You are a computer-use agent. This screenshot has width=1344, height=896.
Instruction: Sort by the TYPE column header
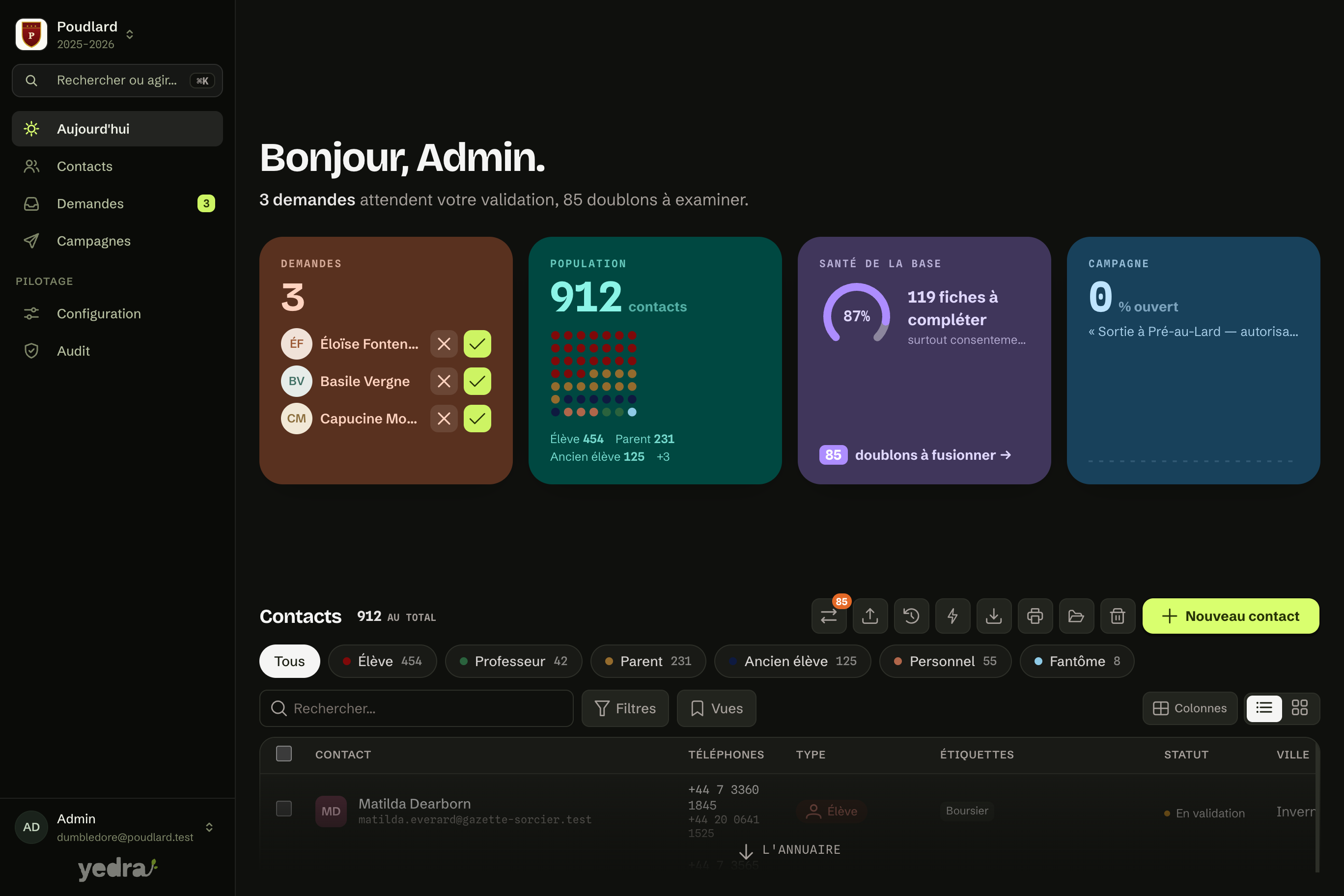click(x=811, y=755)
